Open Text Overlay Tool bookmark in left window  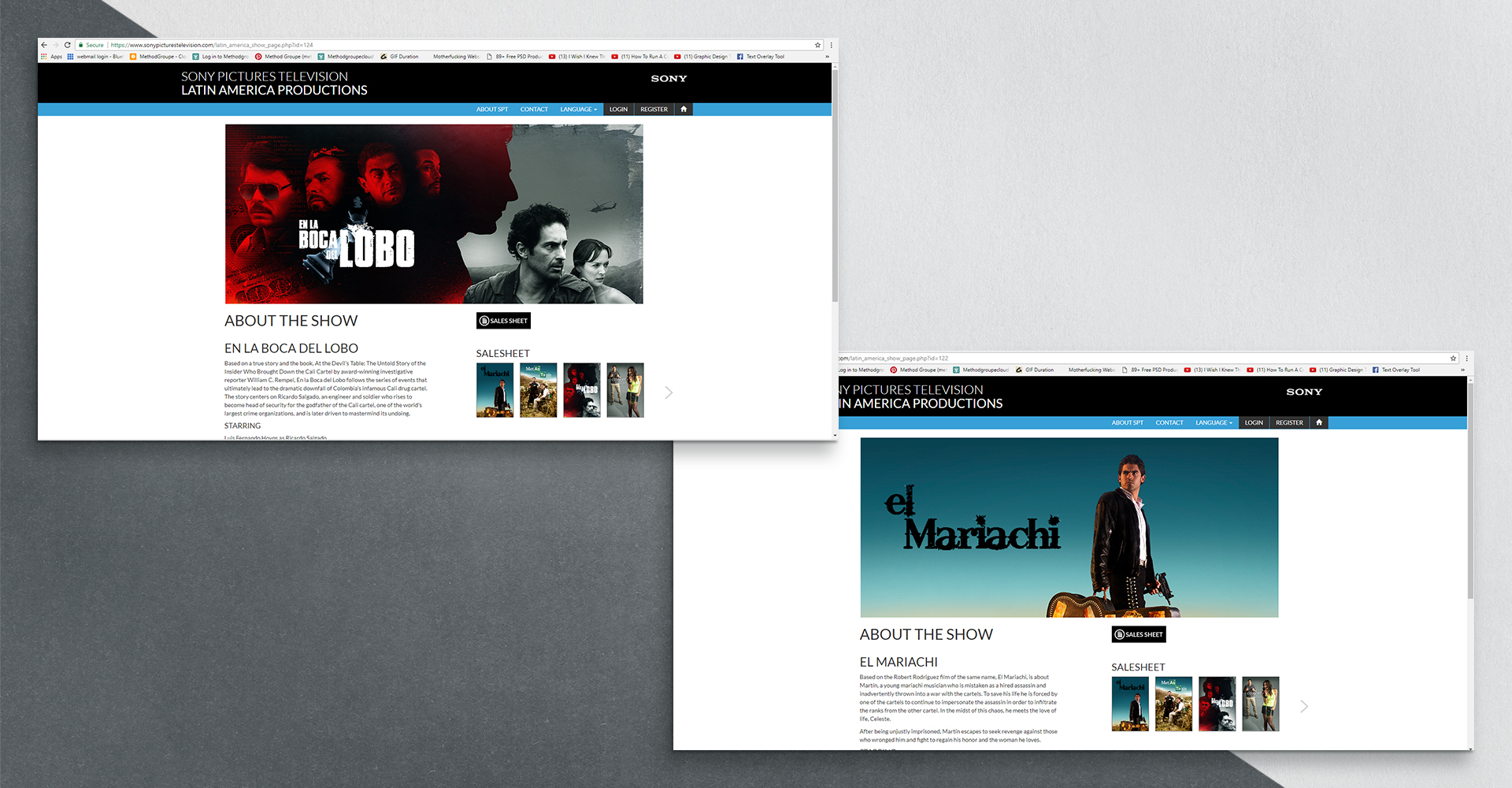(761, 57)
